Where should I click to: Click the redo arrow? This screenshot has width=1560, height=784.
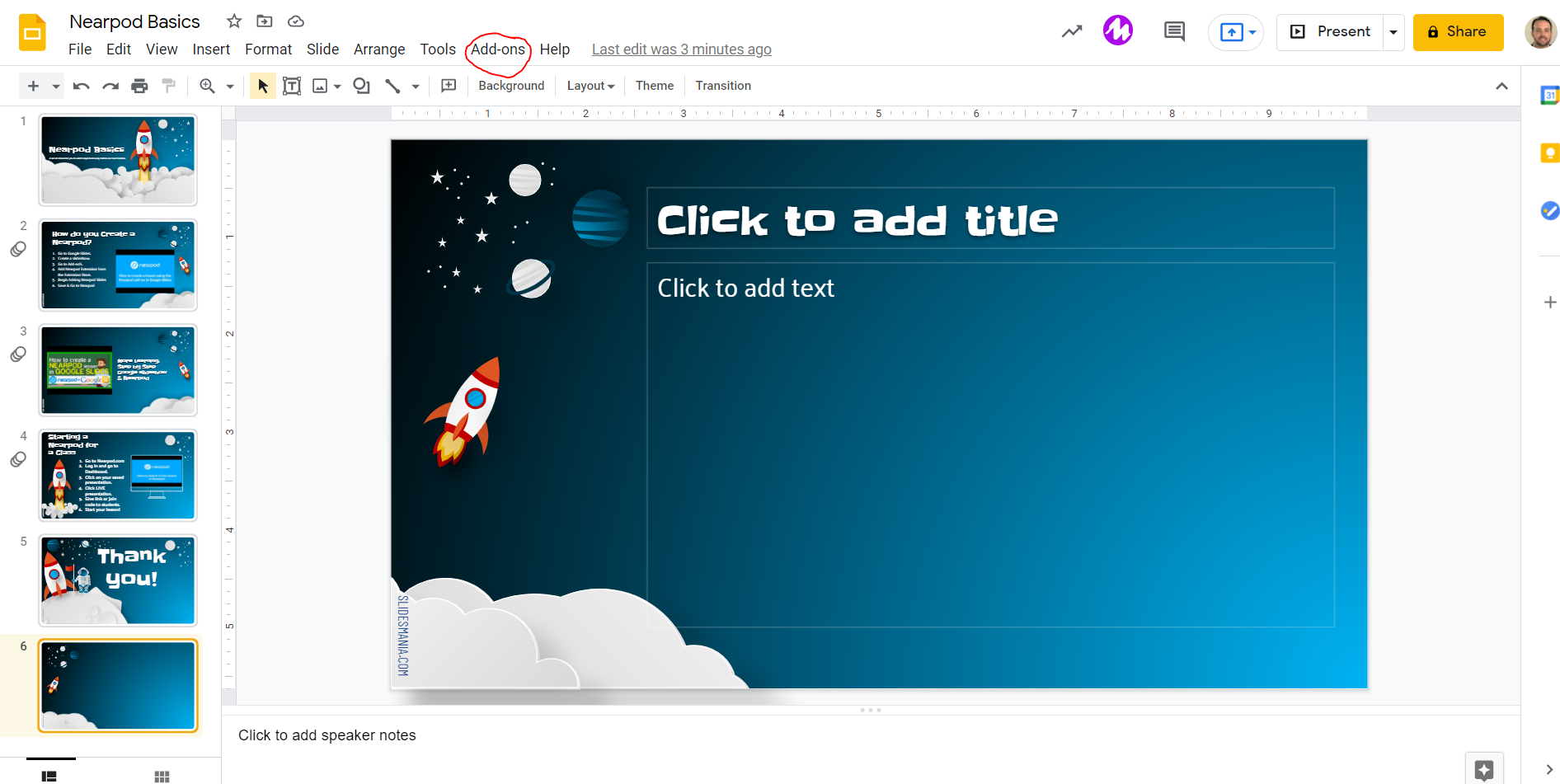[x=110, y=86]
